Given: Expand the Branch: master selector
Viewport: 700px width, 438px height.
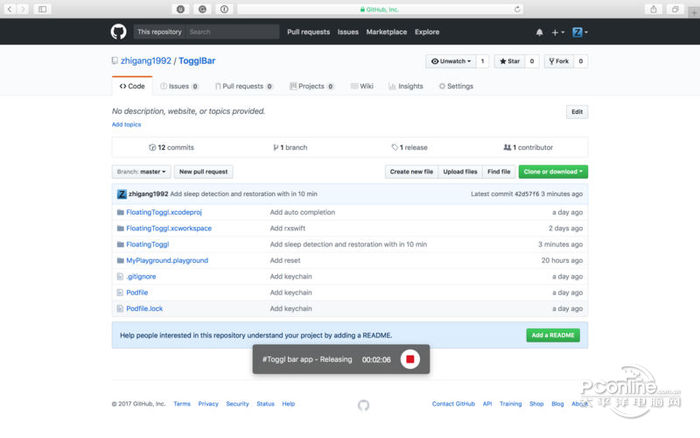Looking at the screenshot, I should click(x=141, y=172).
